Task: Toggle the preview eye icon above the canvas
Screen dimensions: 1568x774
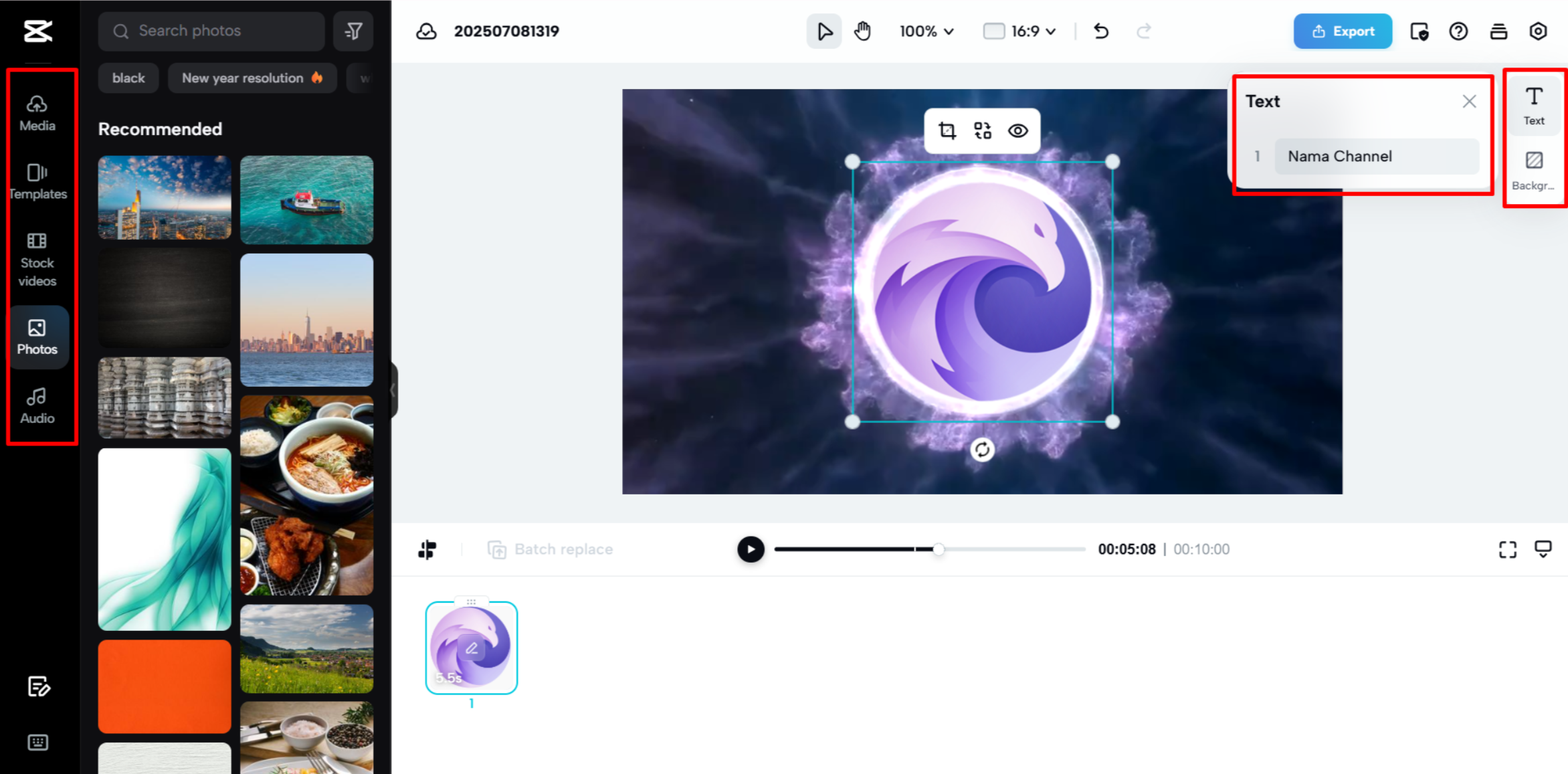Action: (x=1019, y=130)
